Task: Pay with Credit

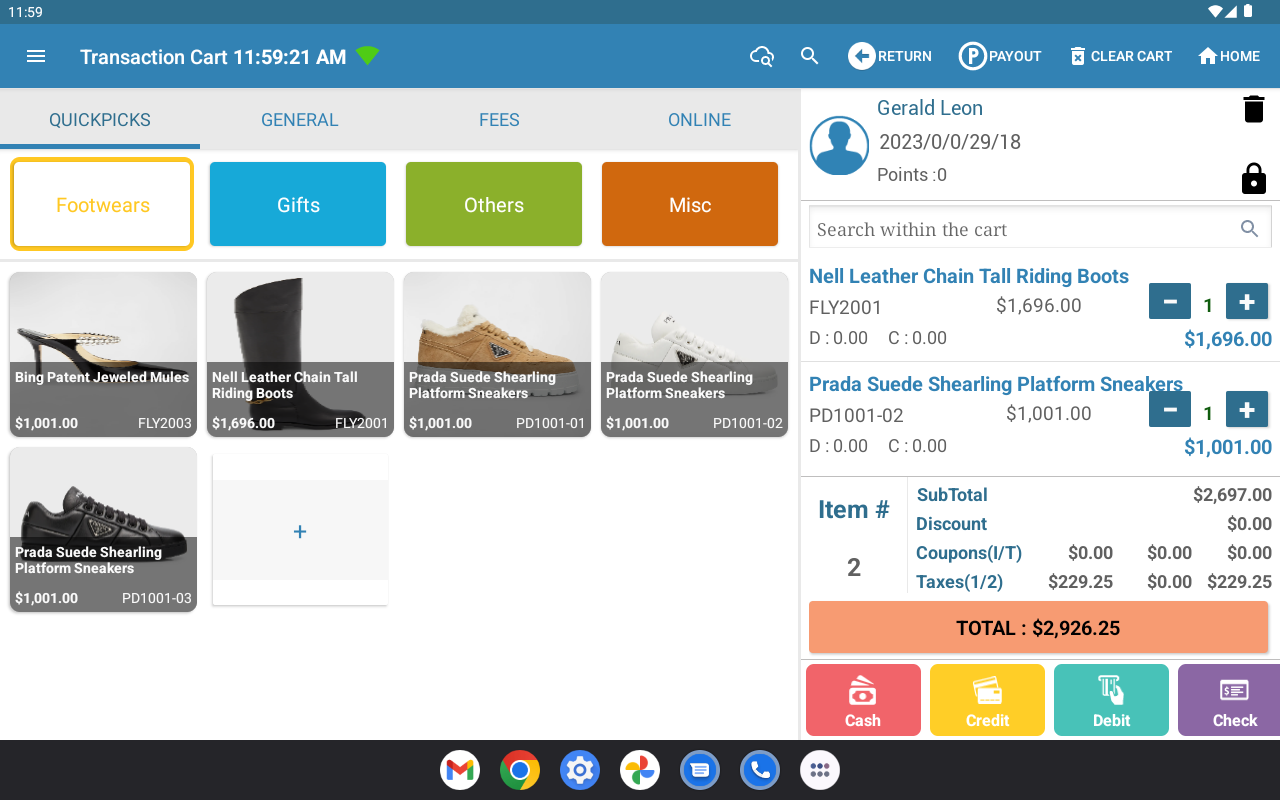Action: pos(987,700)
